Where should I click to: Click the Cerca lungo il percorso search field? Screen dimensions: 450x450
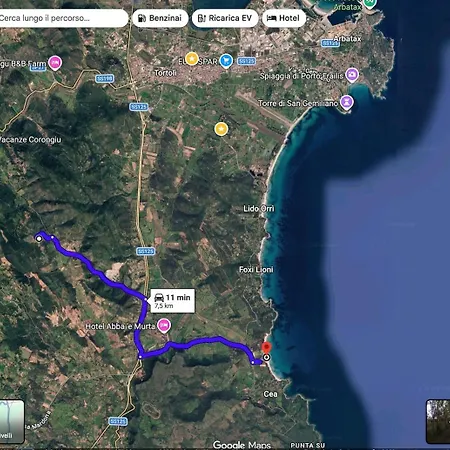pos(62,18)
